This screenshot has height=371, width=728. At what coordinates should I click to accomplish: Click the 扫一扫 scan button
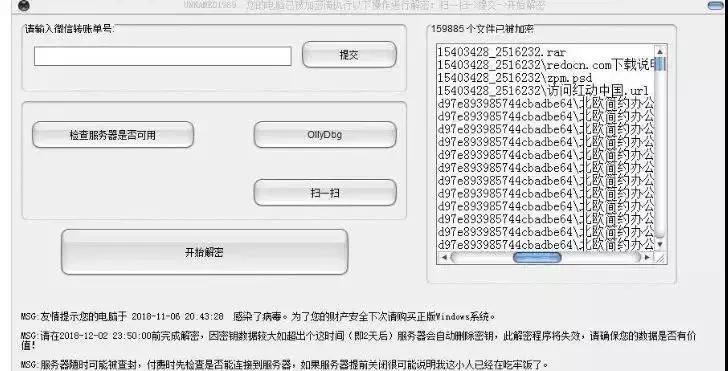tap(325, 193)
